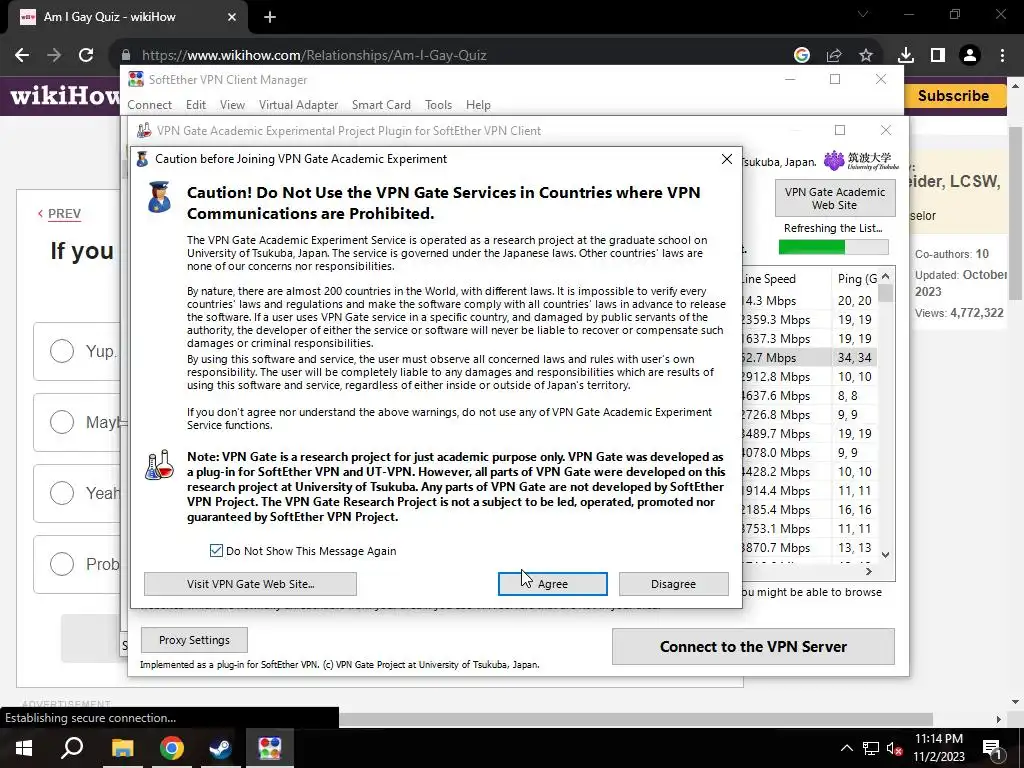Click the police officer caution icon
This screenshot has height=768, width=1024.
tap(159, 197)
